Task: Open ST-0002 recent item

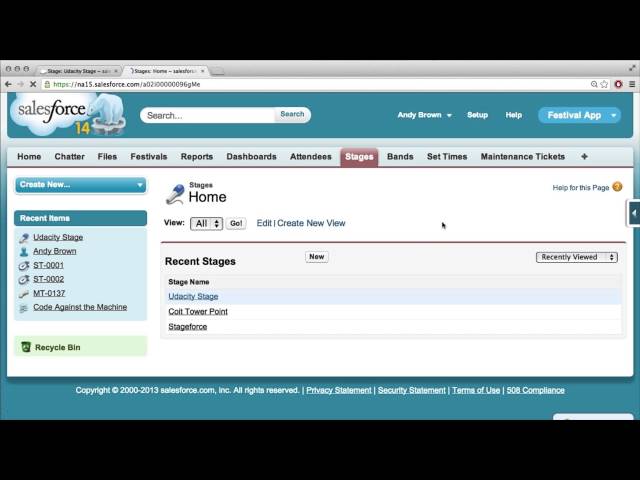Action: [x=49, y=279]
